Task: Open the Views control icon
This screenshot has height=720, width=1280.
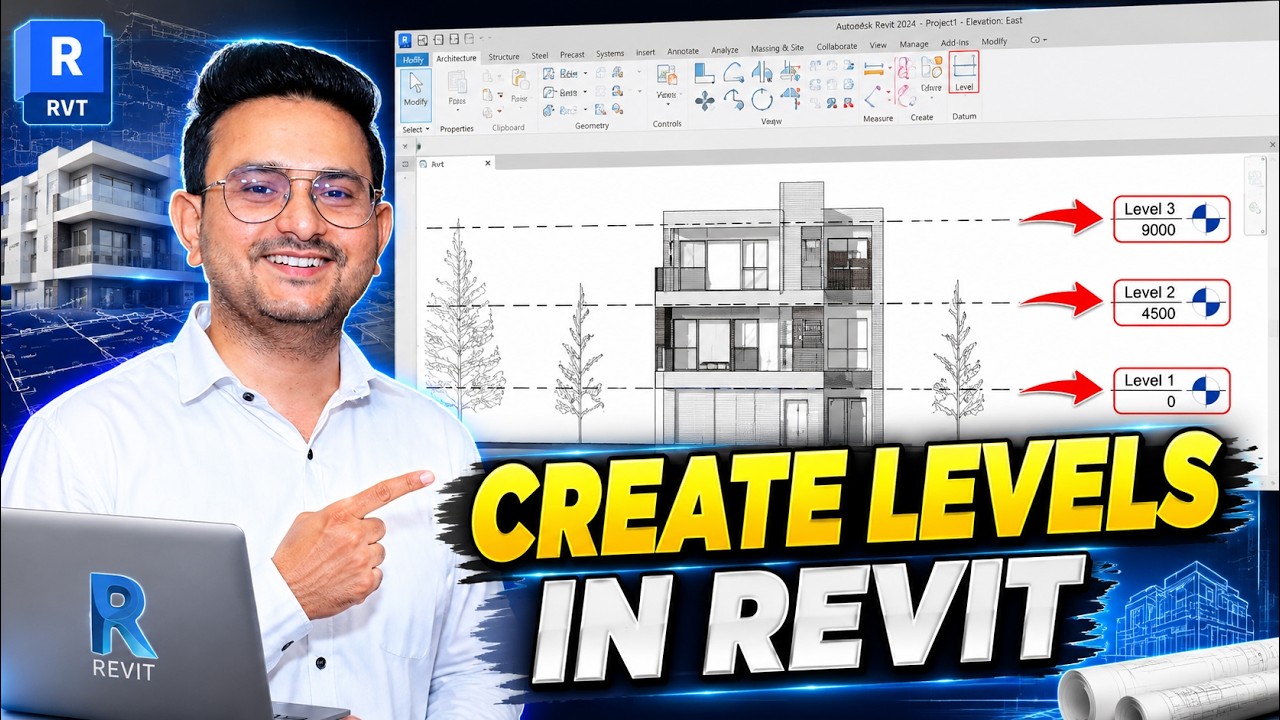Action: point(667,75)
